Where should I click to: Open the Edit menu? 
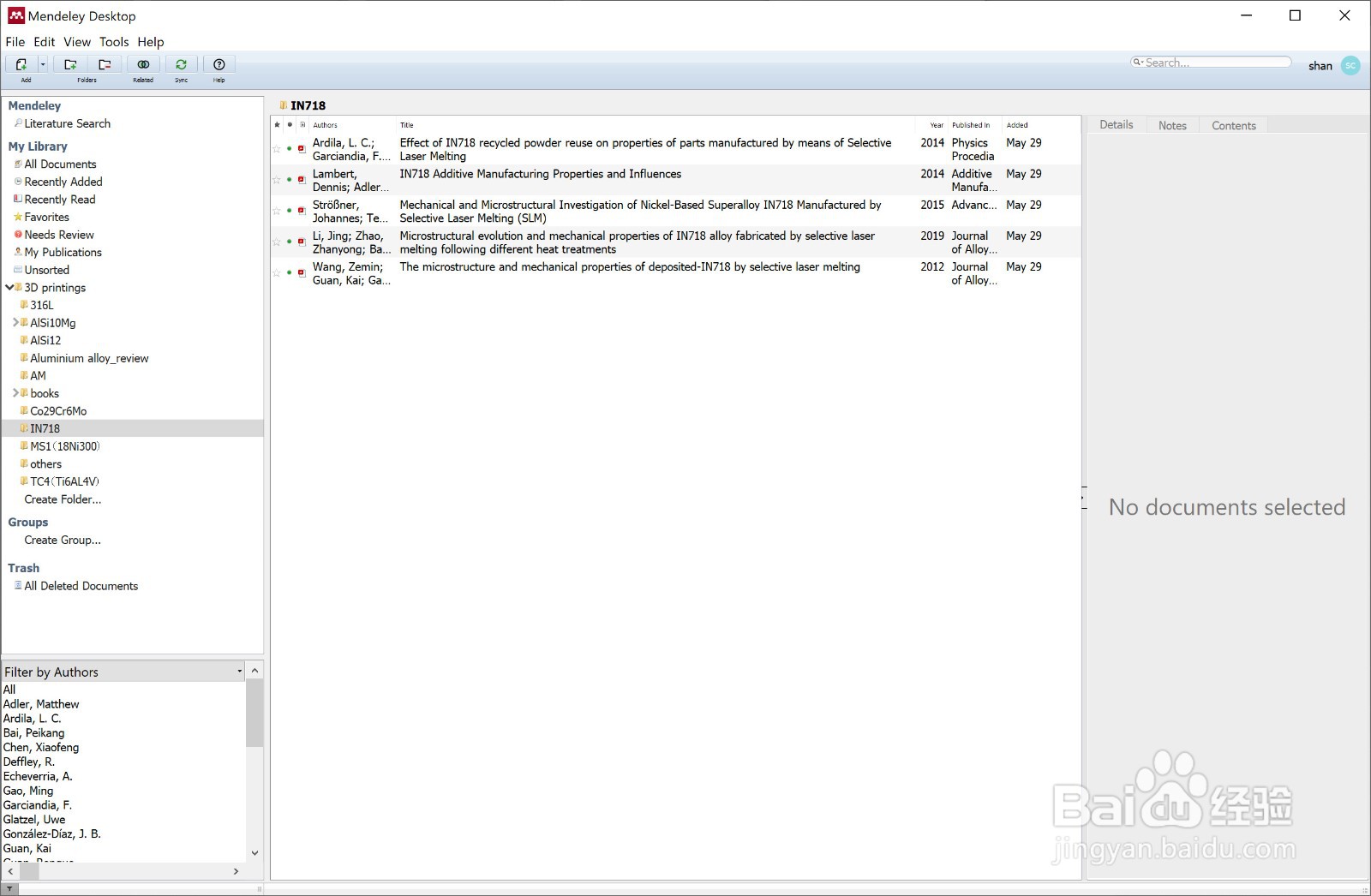point(45,42)
